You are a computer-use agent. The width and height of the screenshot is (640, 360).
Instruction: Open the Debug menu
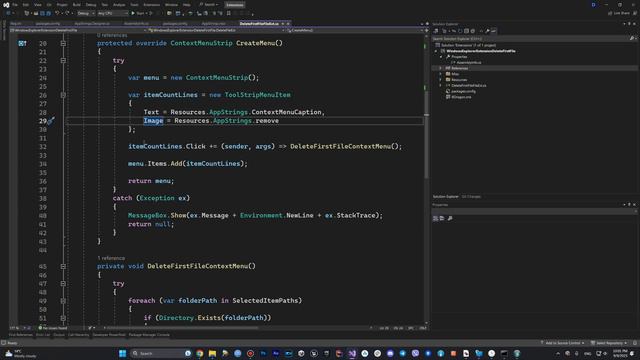click(x=91, y=5)
